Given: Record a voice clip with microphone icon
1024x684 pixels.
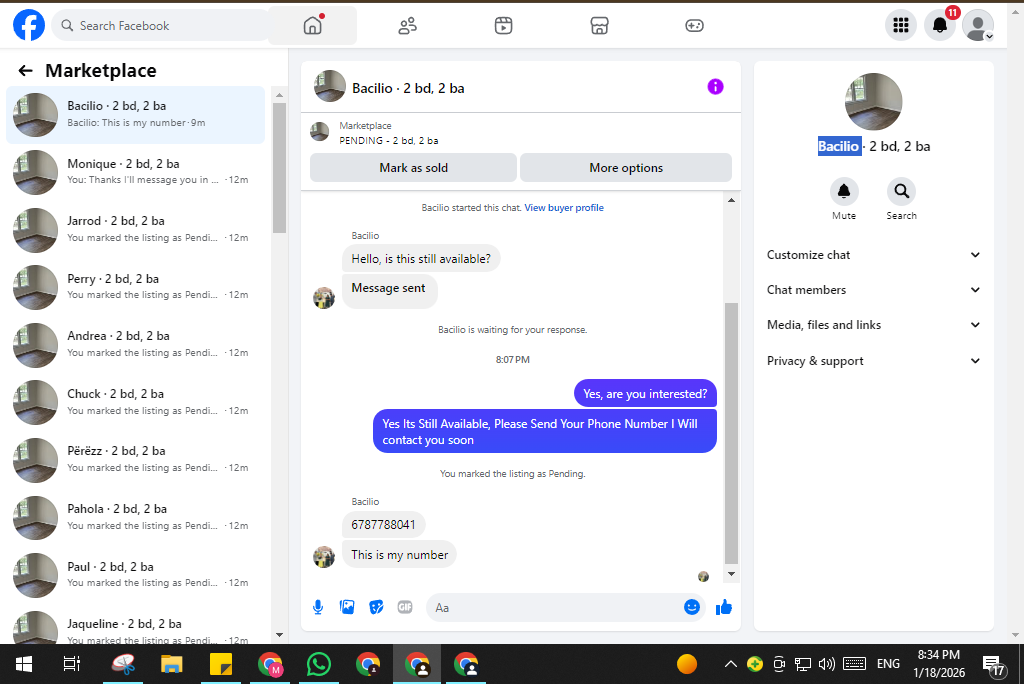Looking at the screenshot, I should click(x=318, y=607).
